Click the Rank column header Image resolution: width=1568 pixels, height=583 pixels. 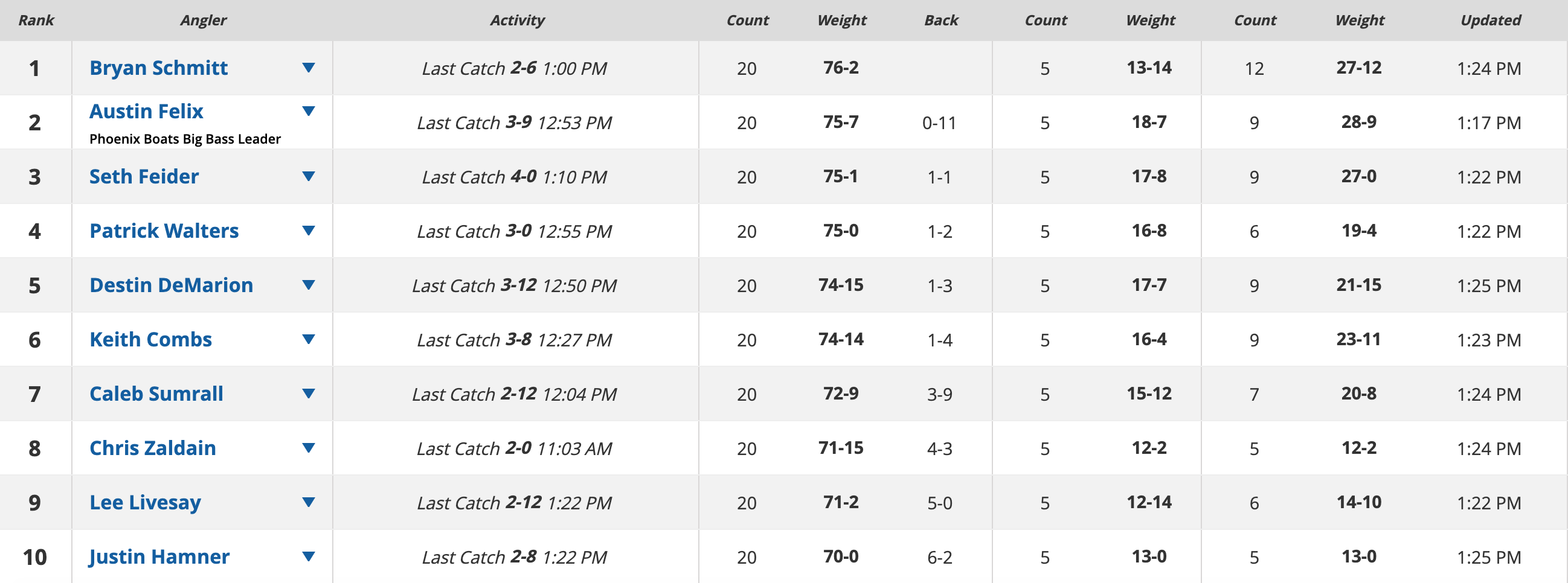(x=36, y=20)
